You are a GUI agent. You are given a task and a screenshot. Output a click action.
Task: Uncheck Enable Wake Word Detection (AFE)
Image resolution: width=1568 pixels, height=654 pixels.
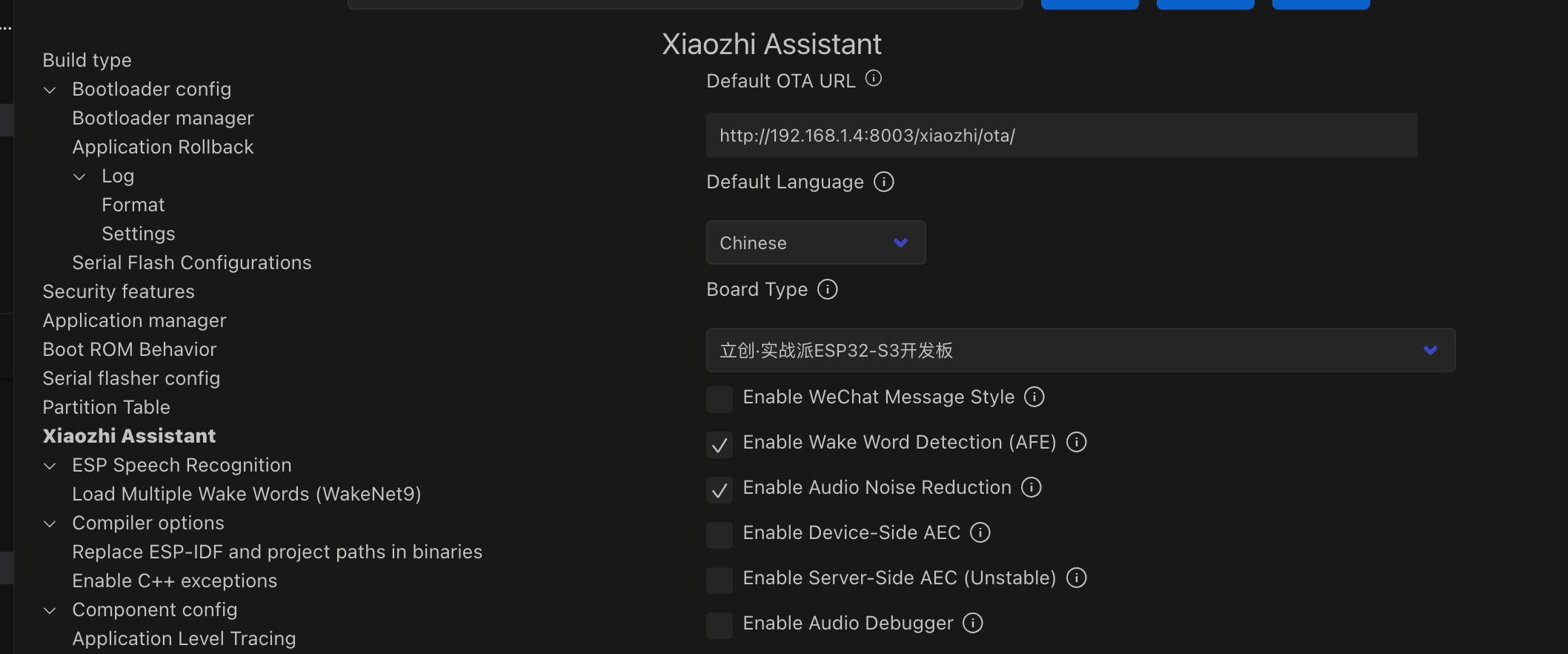tap(720, 444)
